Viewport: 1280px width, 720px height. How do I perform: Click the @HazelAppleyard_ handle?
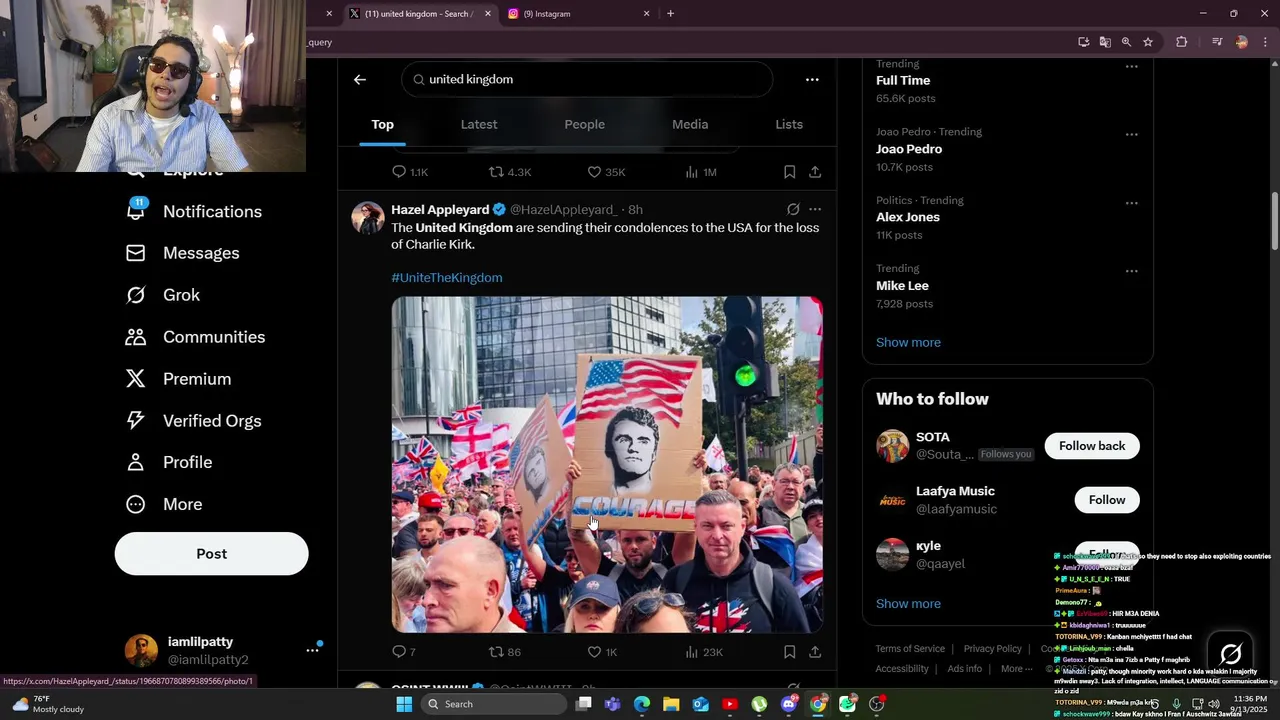[563, 210]
